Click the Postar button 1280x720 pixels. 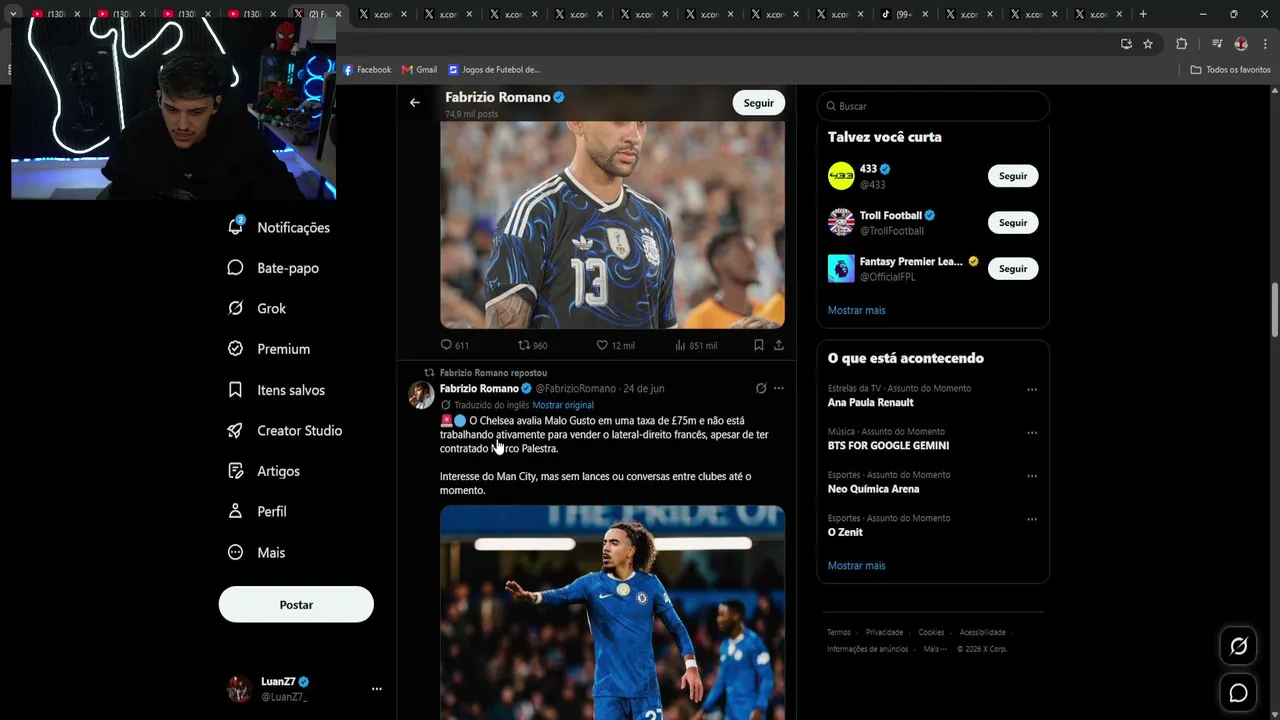pos(296,604)
